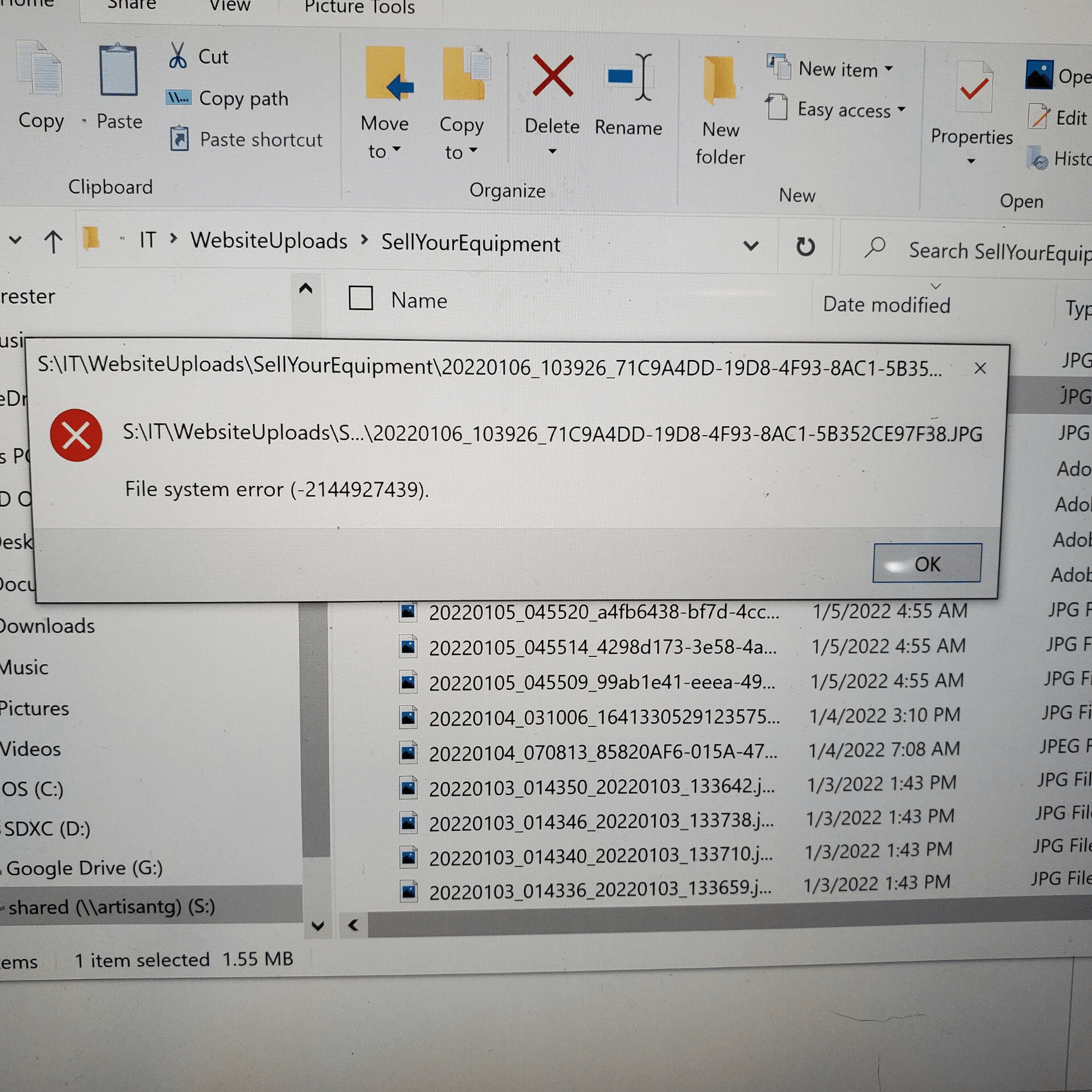
Task: Click the New folder icon
Action: pos(719,80)
